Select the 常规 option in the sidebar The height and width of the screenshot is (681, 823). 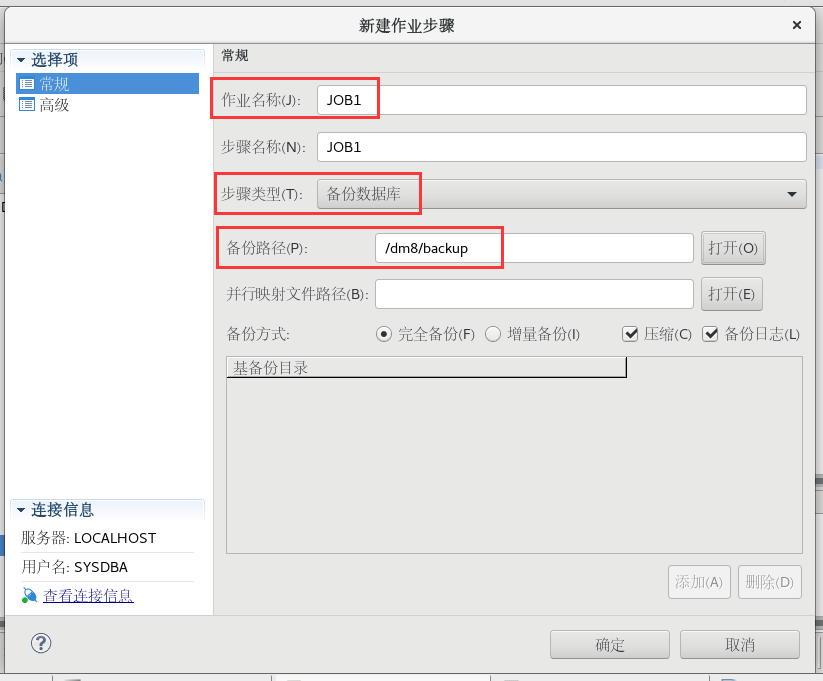coord(107,83)
